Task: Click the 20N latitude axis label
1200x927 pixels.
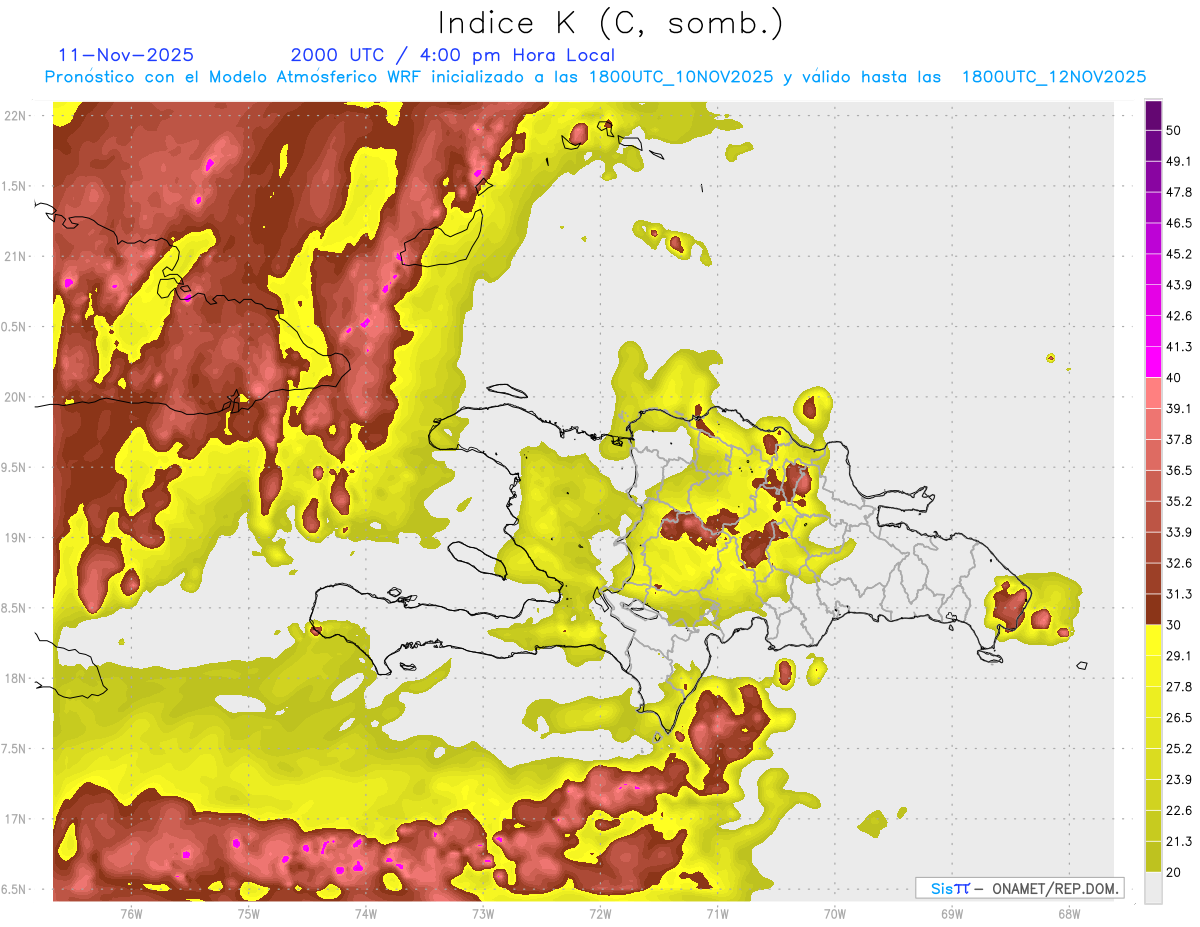Action: click(x=16, y=397)
